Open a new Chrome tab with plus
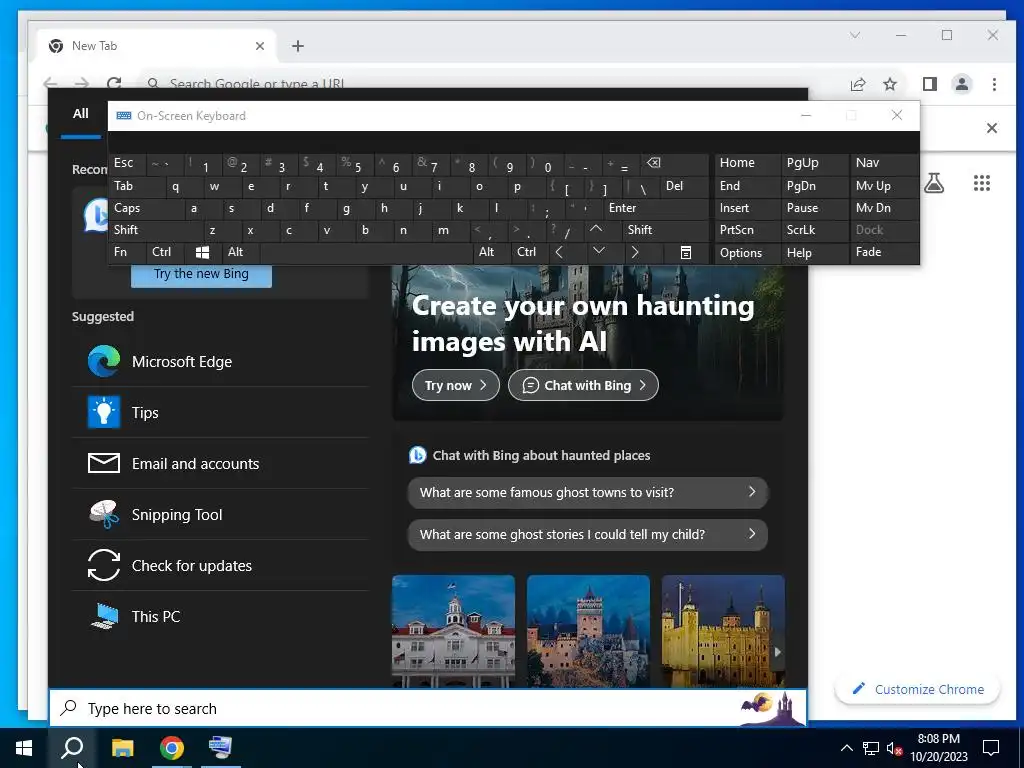 coord(298,46)
